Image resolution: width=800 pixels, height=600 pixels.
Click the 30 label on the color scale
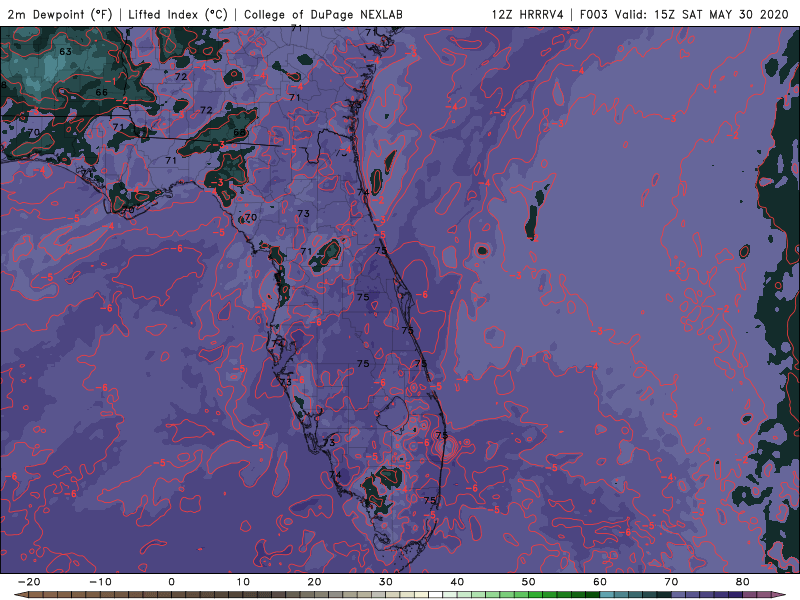coord(386,582)
